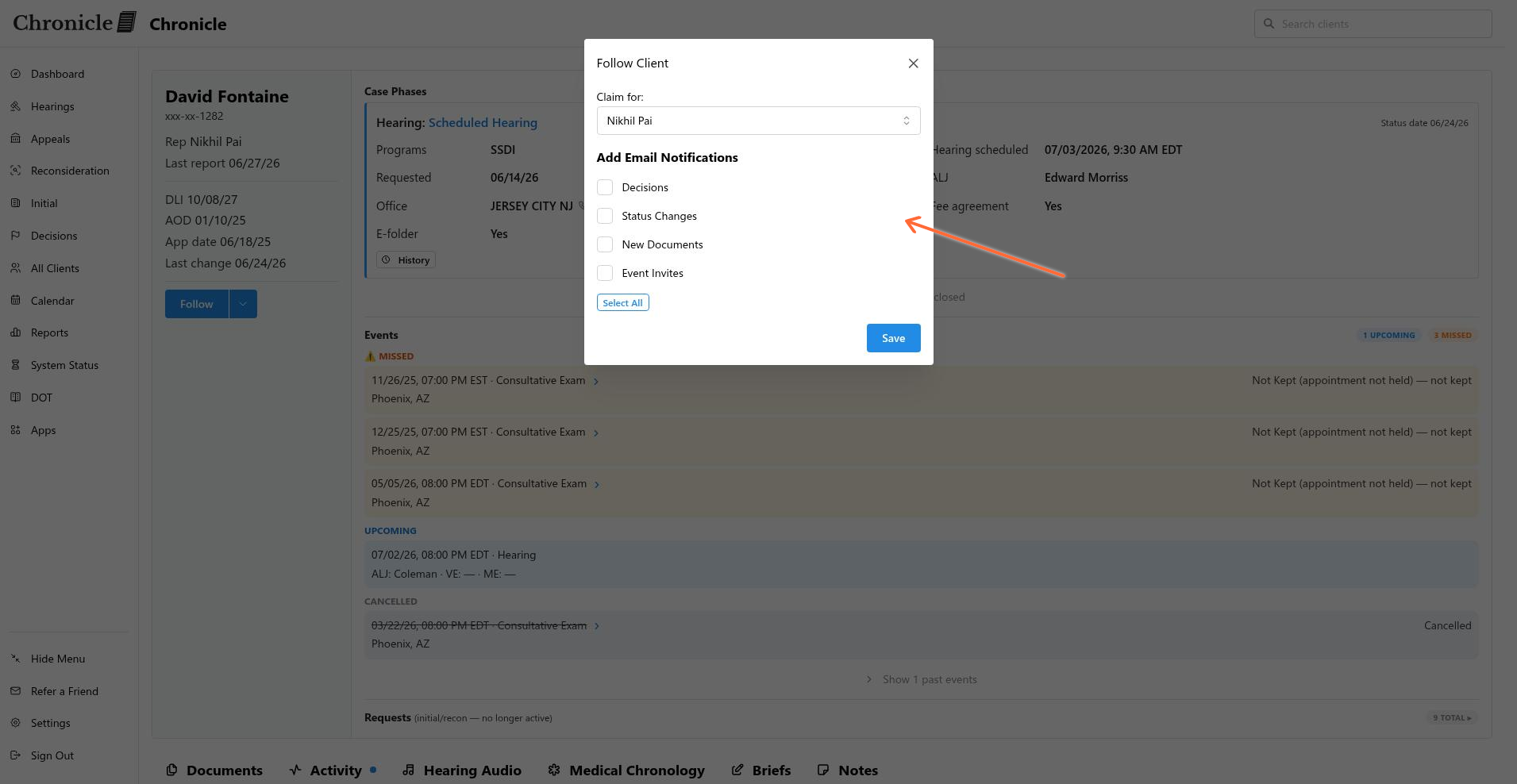
Task: Close the Follow Client dialog
Action: tap(913, 63)
